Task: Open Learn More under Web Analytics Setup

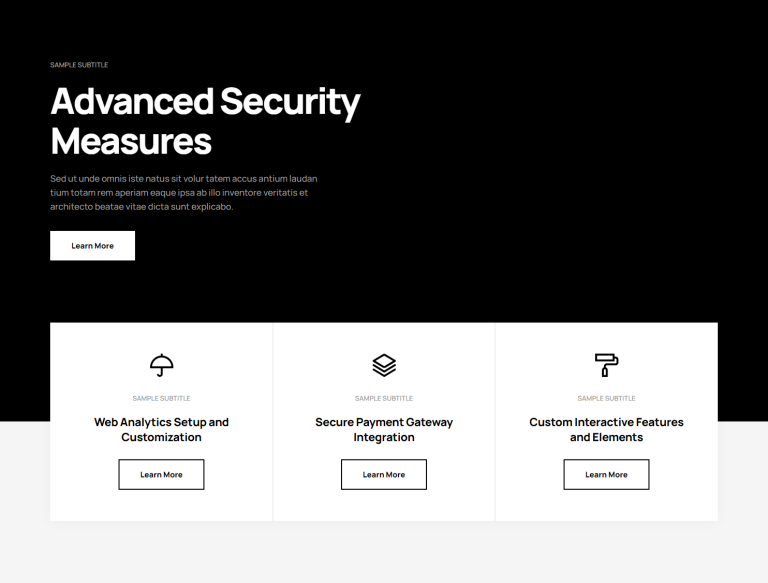Action: coord(161,474)
